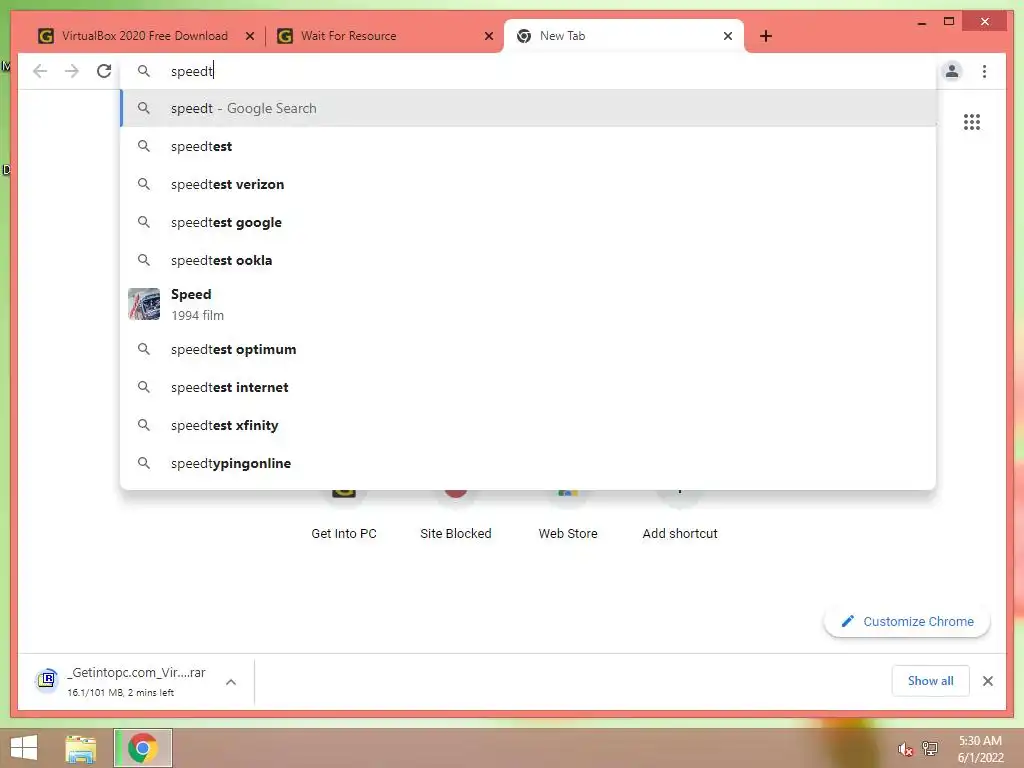The image size is (1024, 768).
Task: Select the New Tab tab
Action: coord(624,36)
